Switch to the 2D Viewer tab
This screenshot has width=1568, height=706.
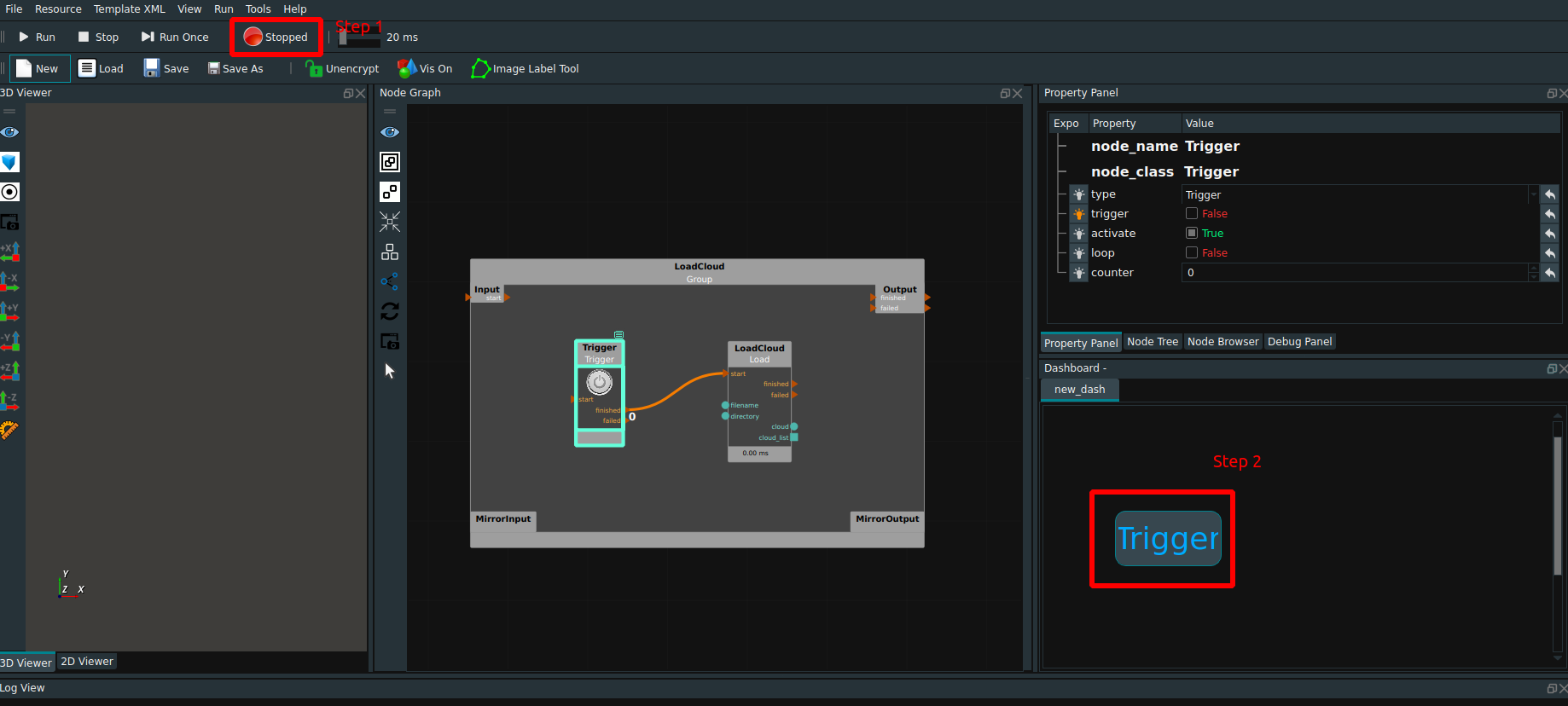point(87,661)
